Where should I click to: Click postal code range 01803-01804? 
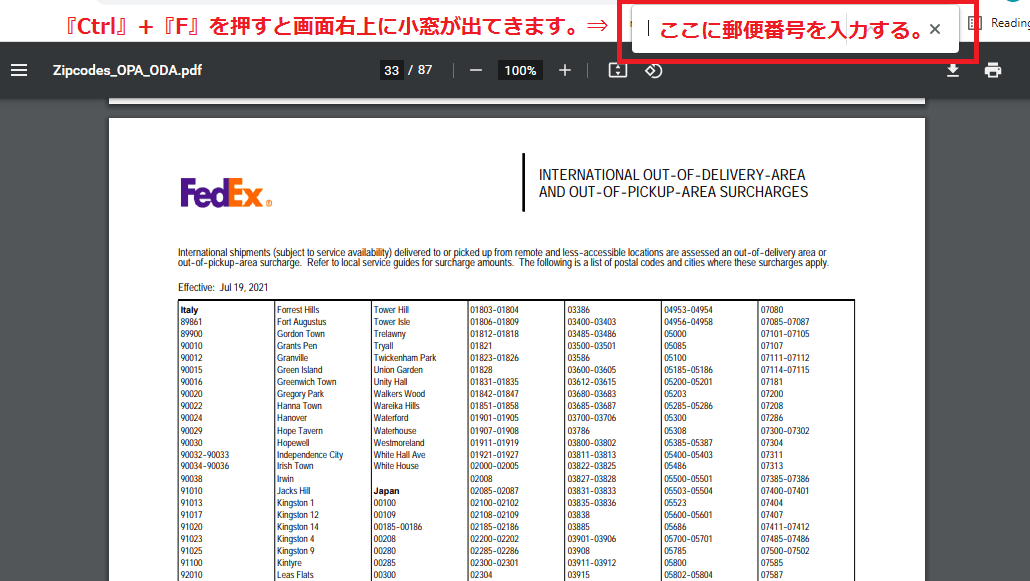pos(495,310)
